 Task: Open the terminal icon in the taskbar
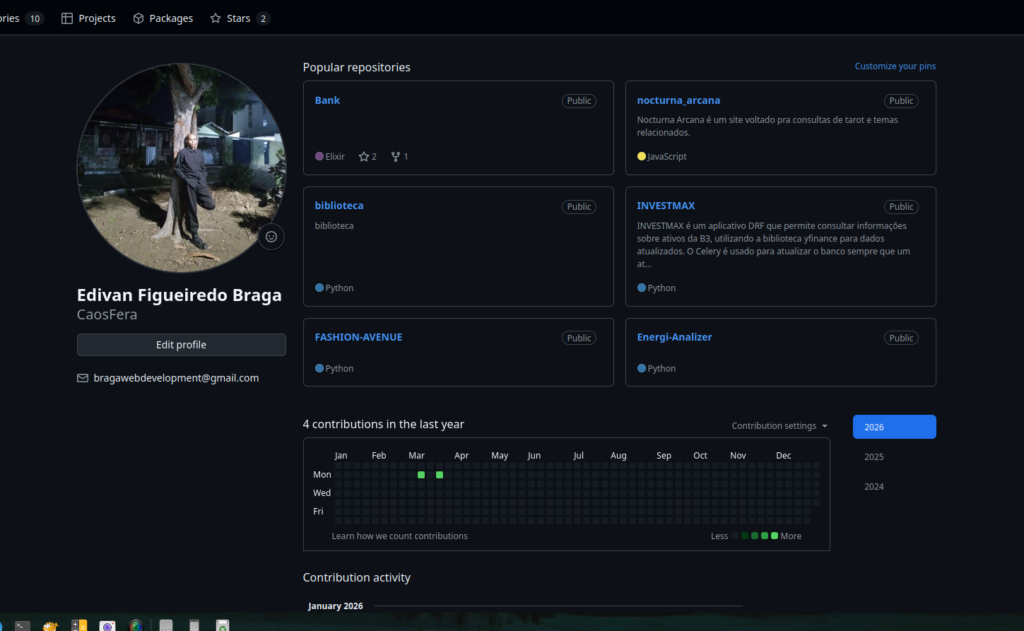[x=23, y=626]
